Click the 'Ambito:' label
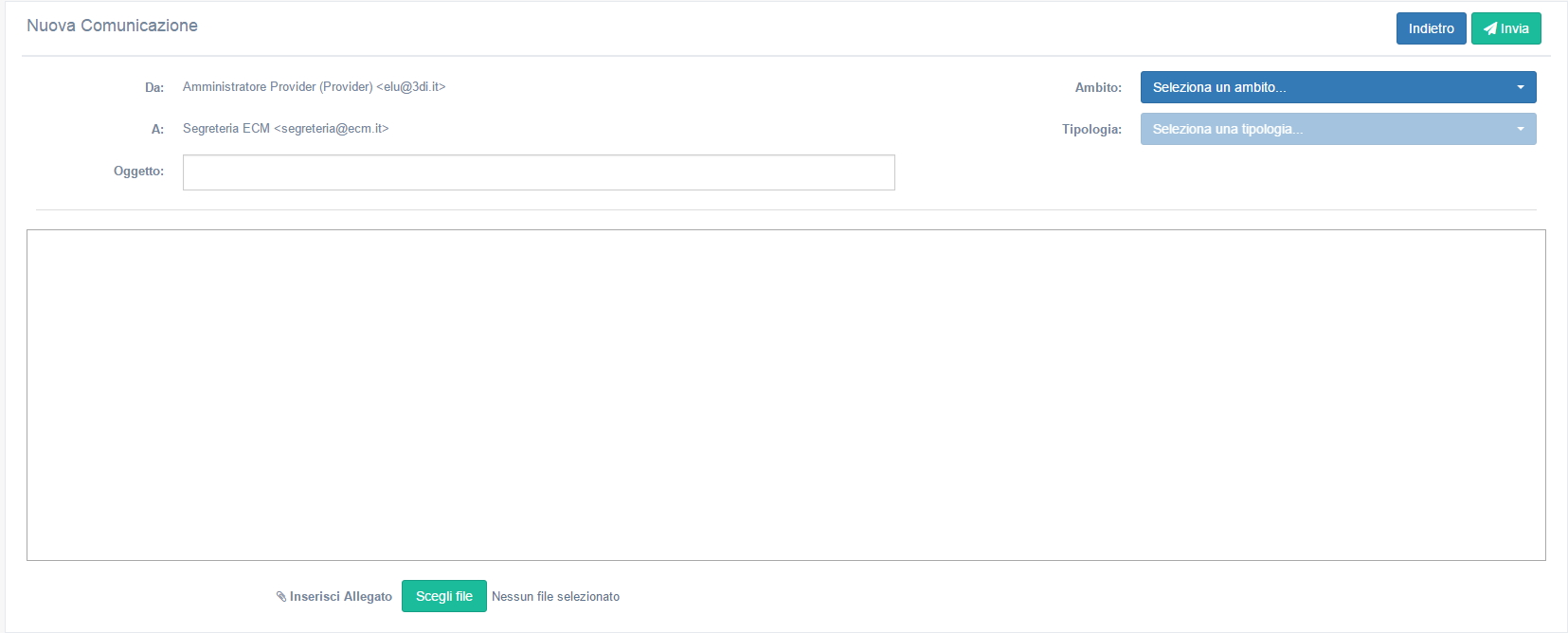The image size is (1568, 633). [x=1097, y=87]
